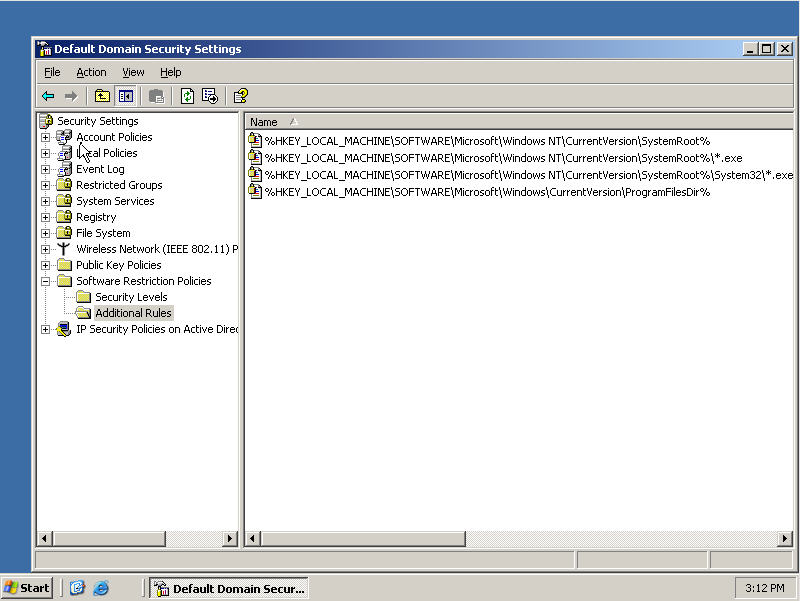Click the Back arrow toolbar icon
This screenshot has height=601, width=800.
coord(48,96)
